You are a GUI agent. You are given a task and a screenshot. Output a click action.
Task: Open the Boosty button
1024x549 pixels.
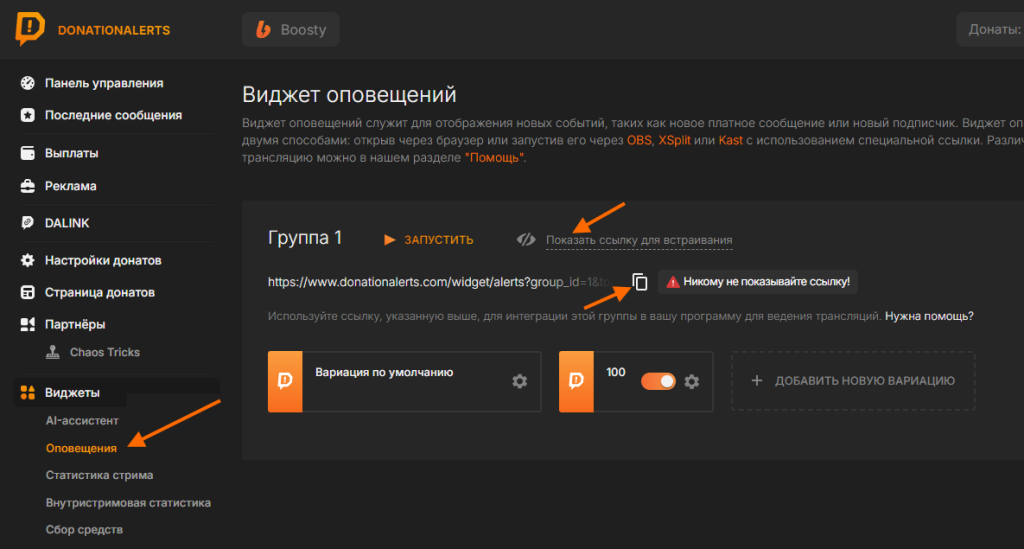(x=291, y=29)
